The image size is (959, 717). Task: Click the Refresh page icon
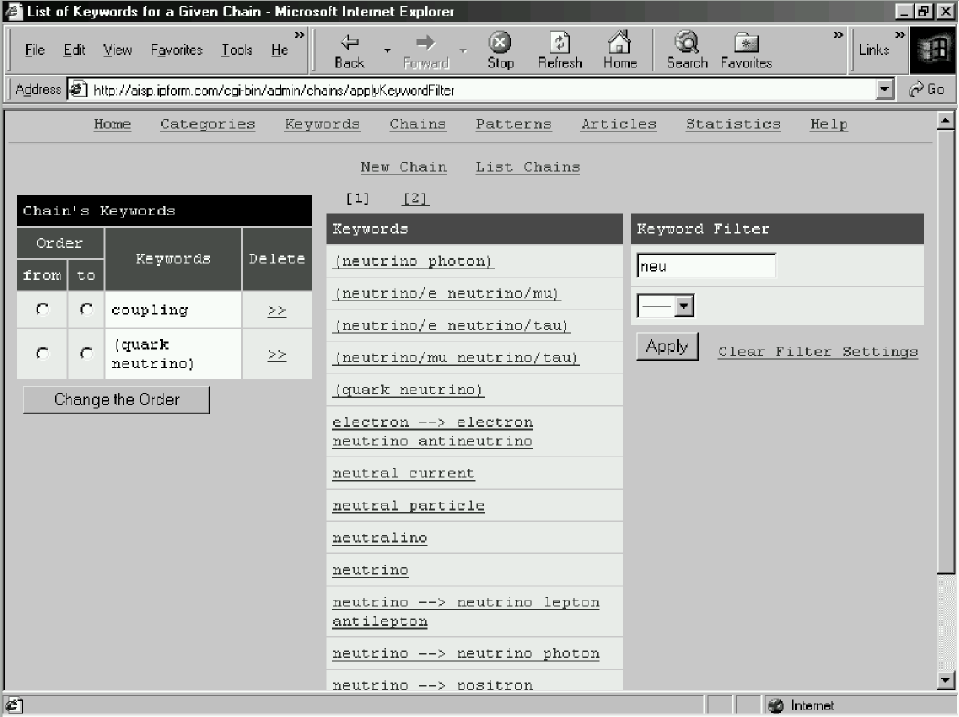coord(560,42)
